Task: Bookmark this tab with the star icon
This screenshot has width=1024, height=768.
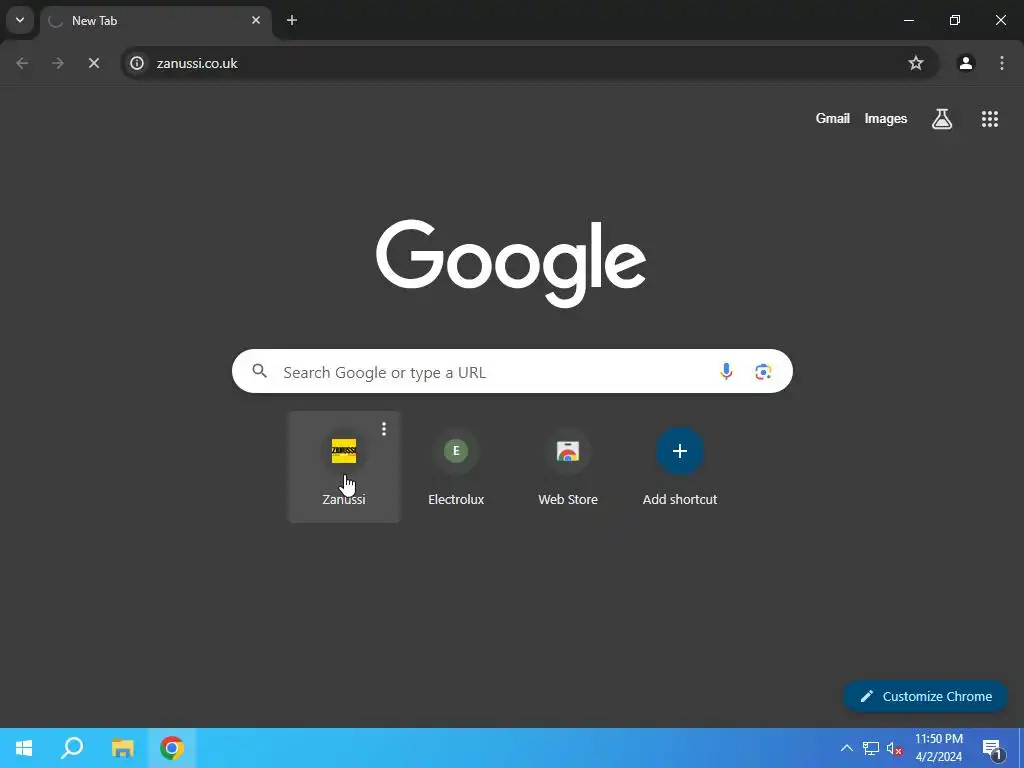Action: (x=916, y=63)
